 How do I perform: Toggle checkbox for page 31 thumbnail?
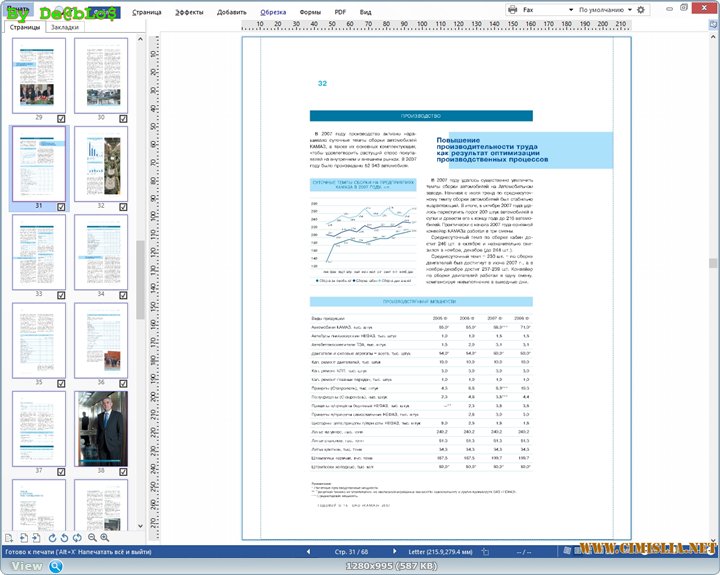(x=61, y=206)
